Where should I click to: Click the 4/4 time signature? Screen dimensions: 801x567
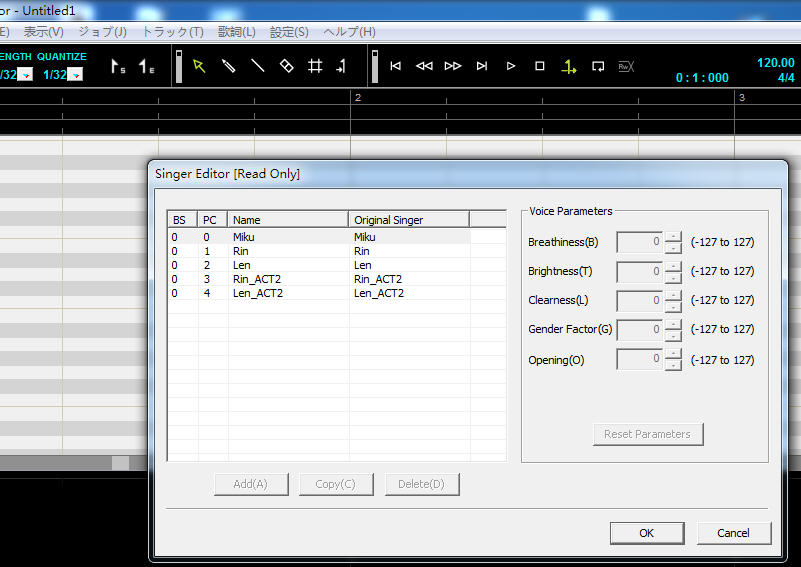pyautogui.click(x=786, y=78)
